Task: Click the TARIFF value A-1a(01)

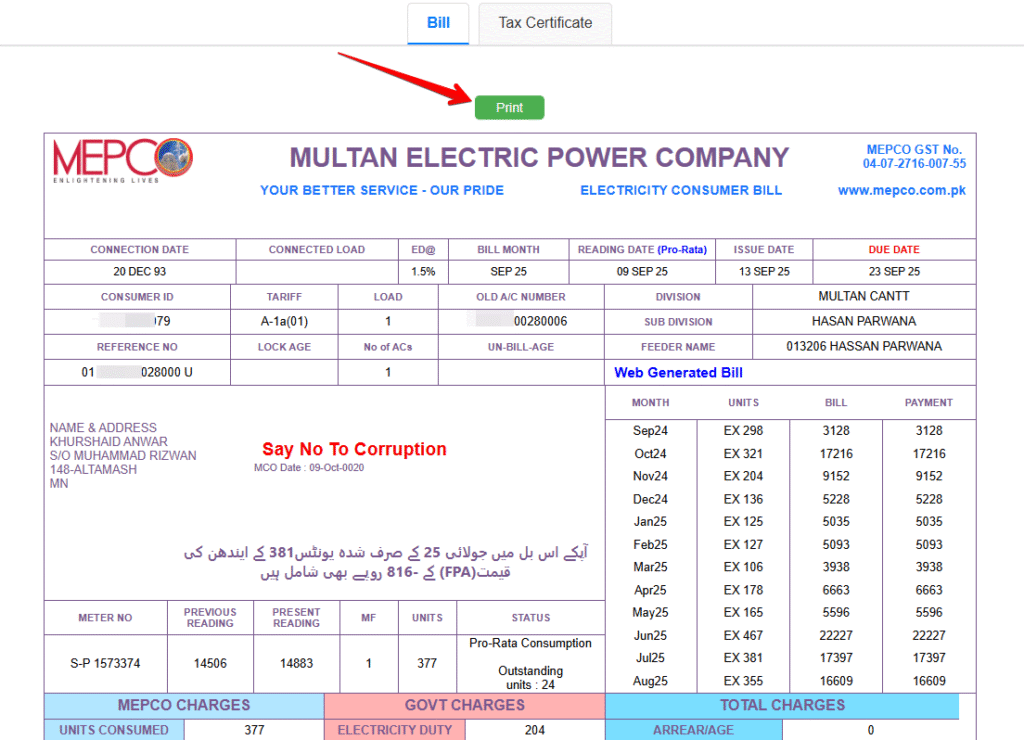Action: point(285,322)
